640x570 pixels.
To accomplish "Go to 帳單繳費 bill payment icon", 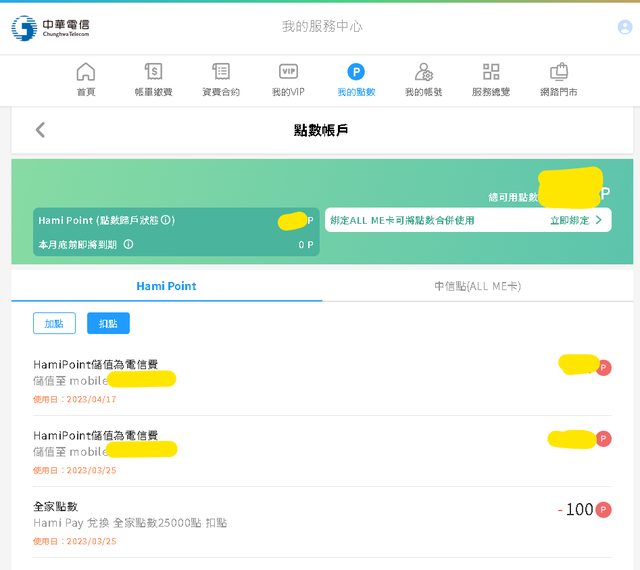I will (153, 80).
